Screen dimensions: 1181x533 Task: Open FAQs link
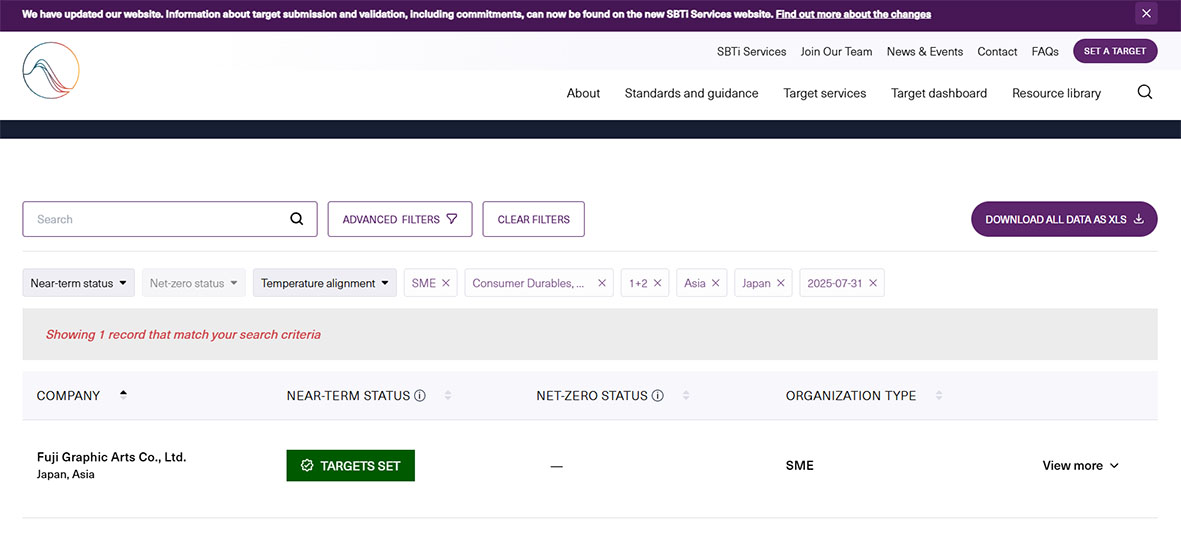pos(1045,52)
